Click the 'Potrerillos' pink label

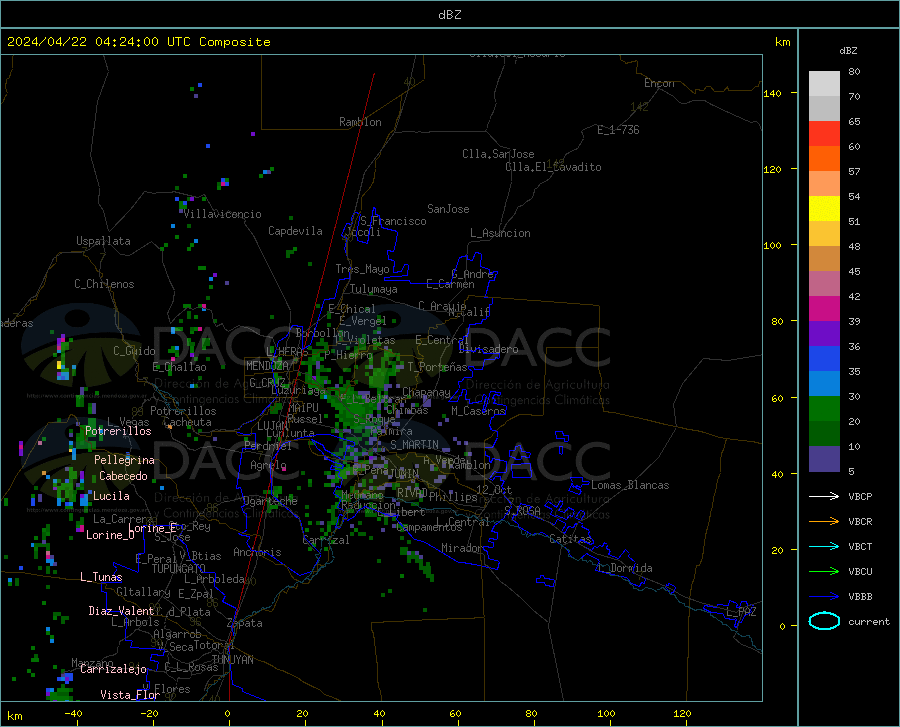click(118, 431)
